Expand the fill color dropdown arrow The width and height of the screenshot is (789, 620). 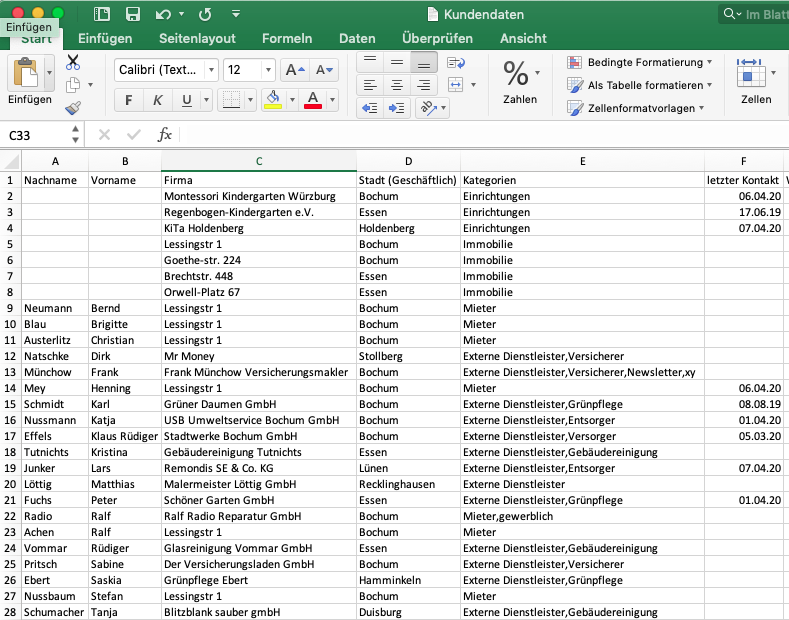click(292, 100)
